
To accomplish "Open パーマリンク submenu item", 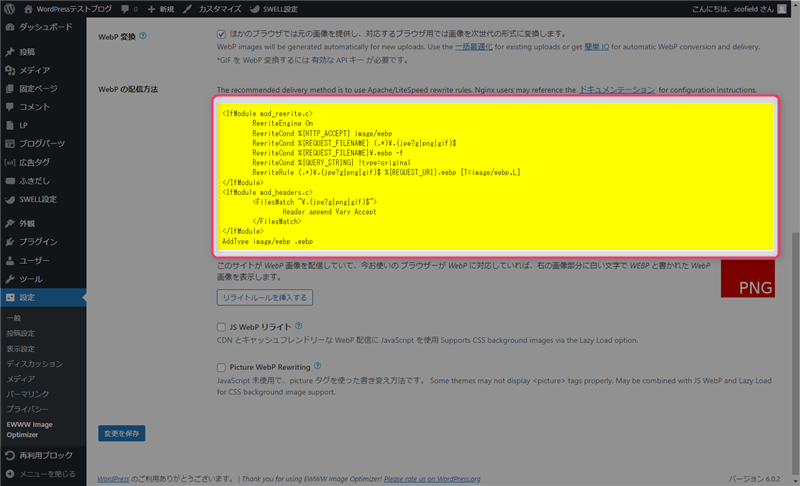I will [x=28, y=394].
